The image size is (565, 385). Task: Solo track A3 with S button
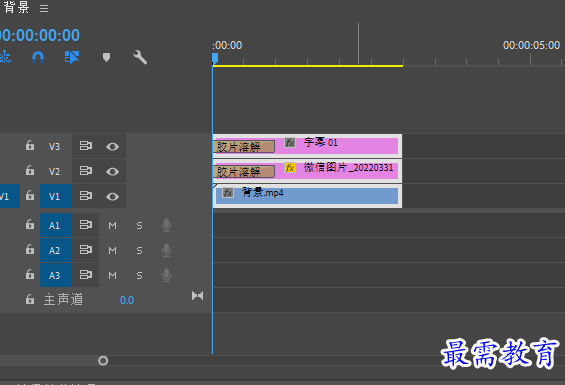tap(139, 276)
